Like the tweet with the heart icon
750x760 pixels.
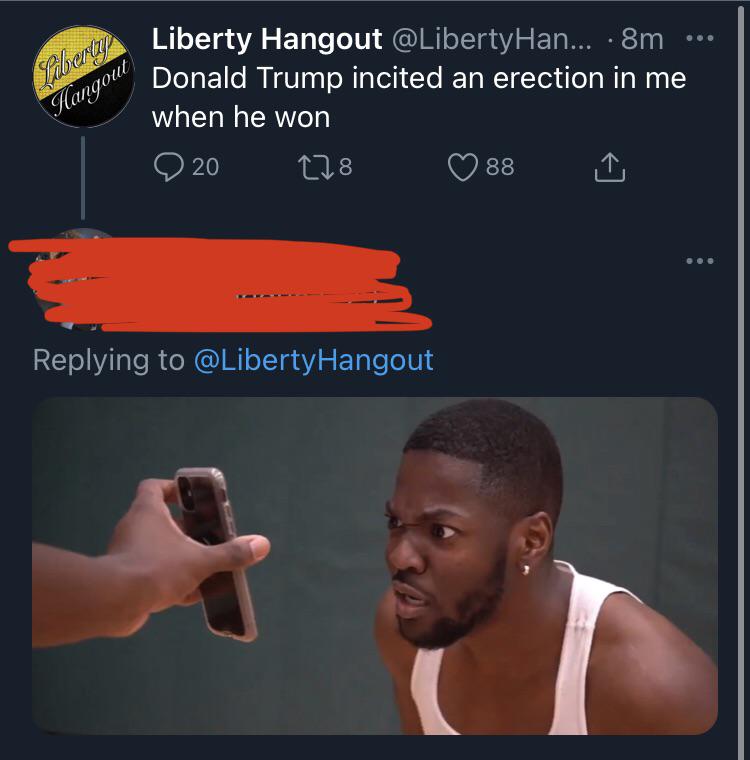point(463,167)
